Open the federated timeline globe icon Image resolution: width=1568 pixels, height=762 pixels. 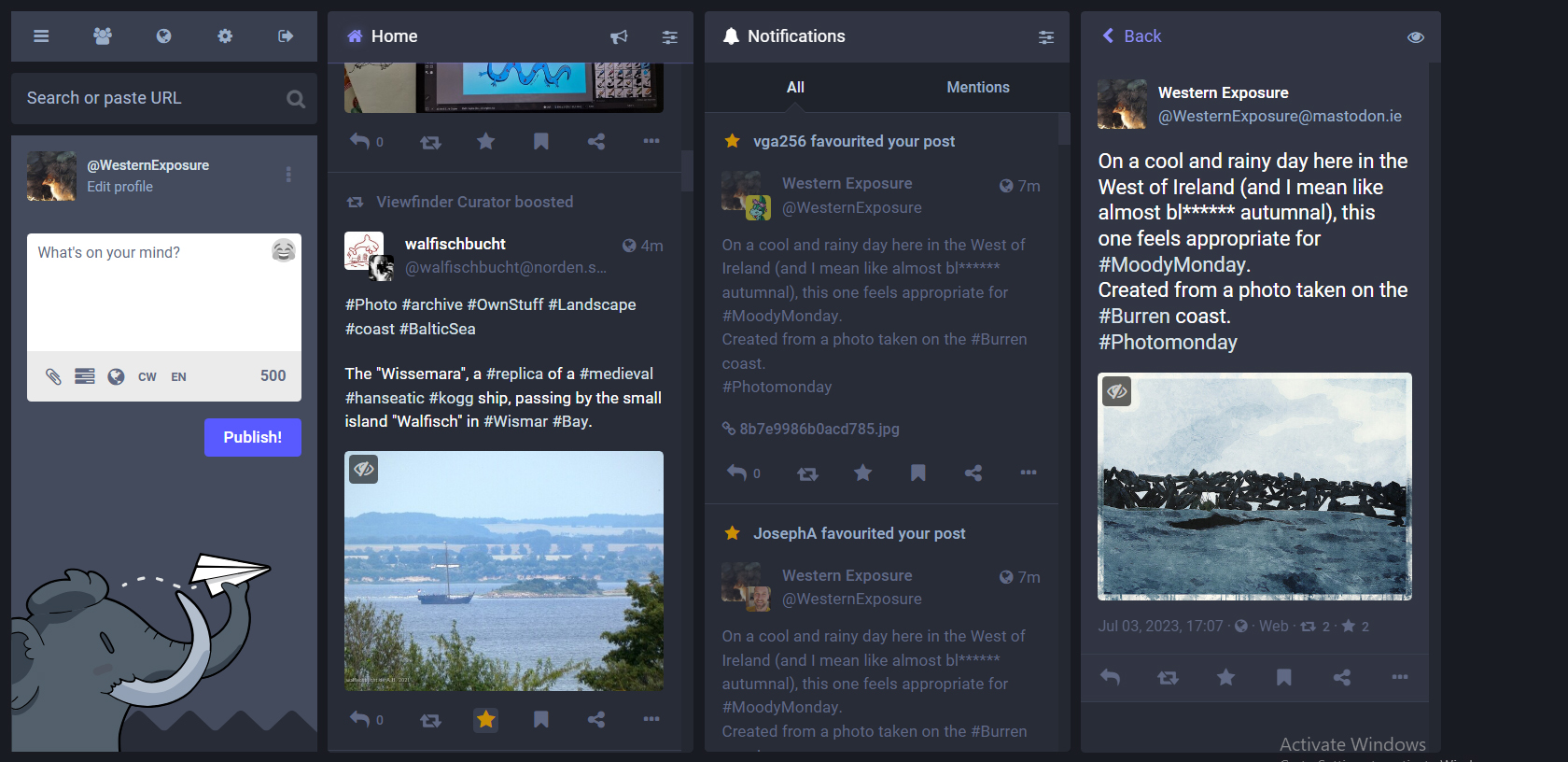163,36
